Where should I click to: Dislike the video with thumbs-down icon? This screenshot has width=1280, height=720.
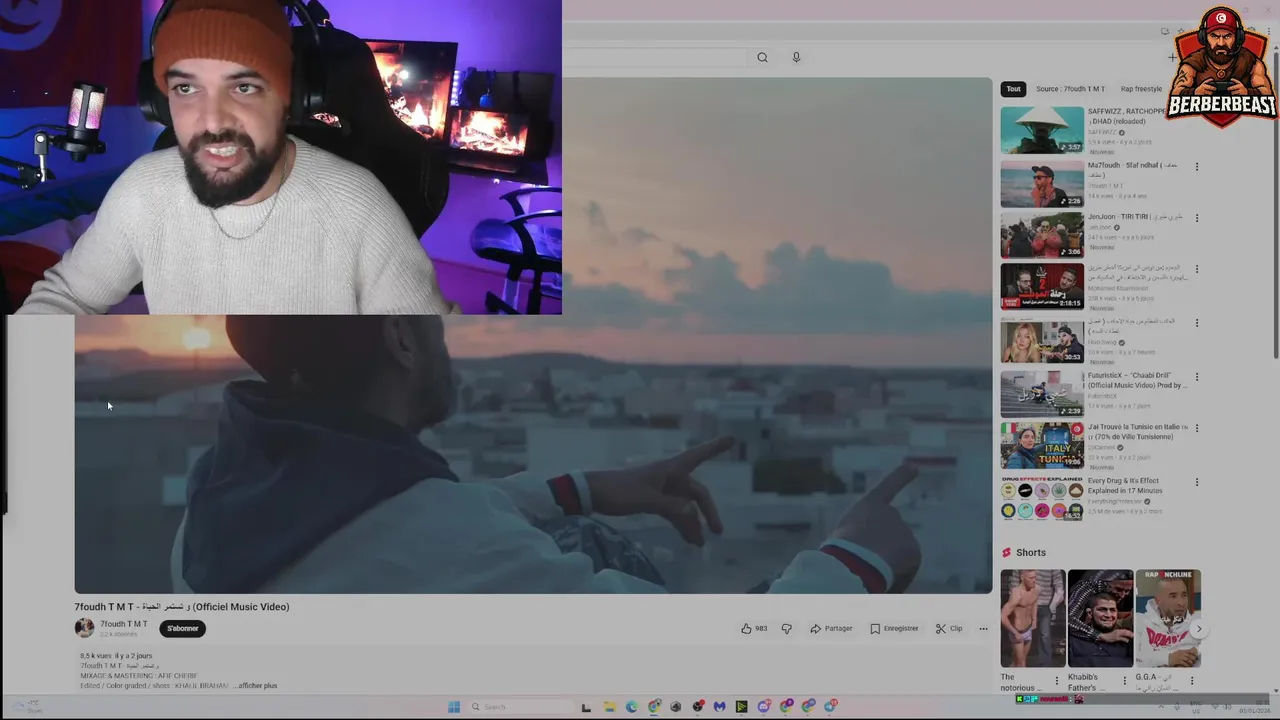[x=786, y=628]
